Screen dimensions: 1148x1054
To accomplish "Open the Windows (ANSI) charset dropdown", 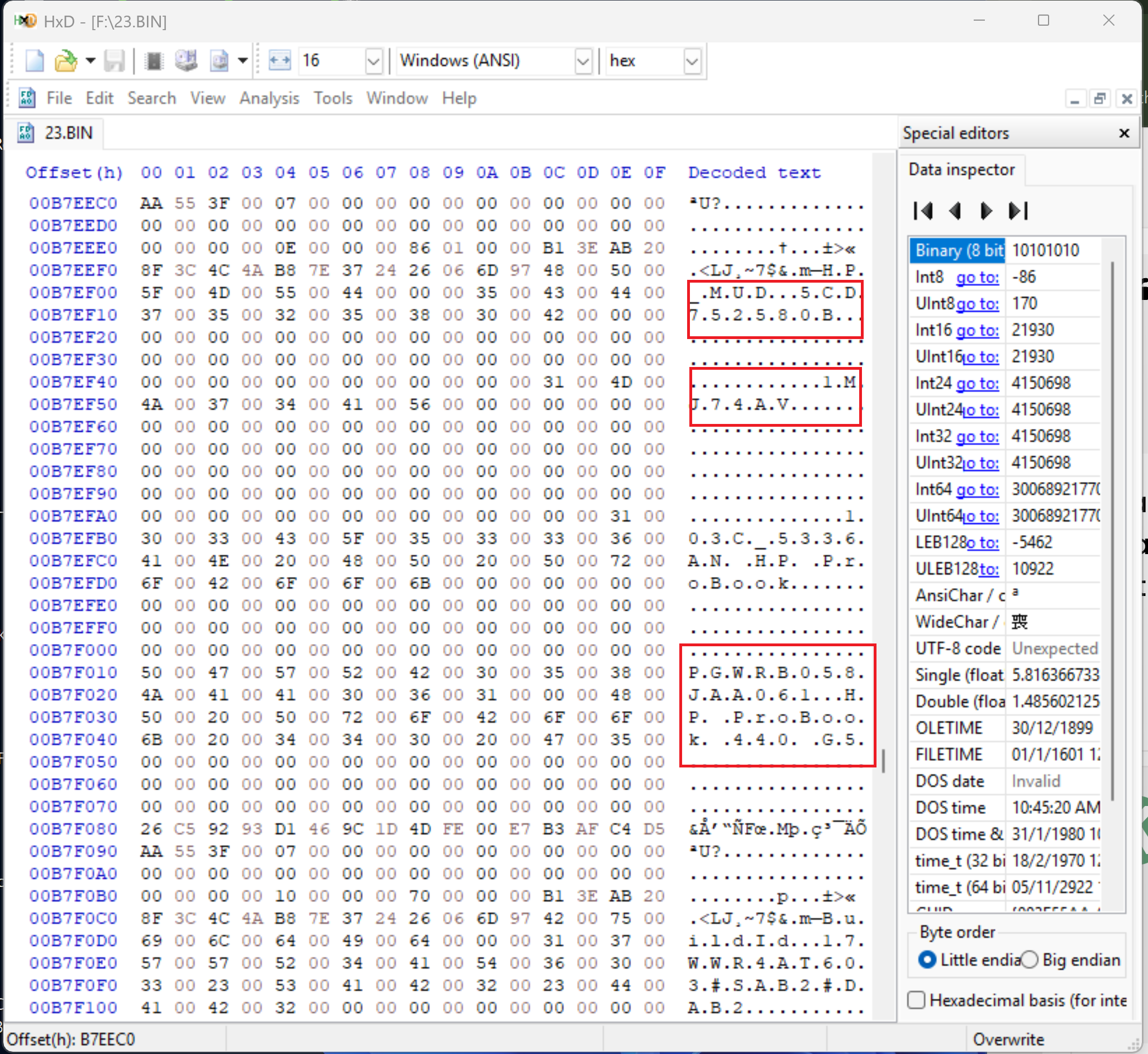I will pyautogui.click(x=583, y=60).
